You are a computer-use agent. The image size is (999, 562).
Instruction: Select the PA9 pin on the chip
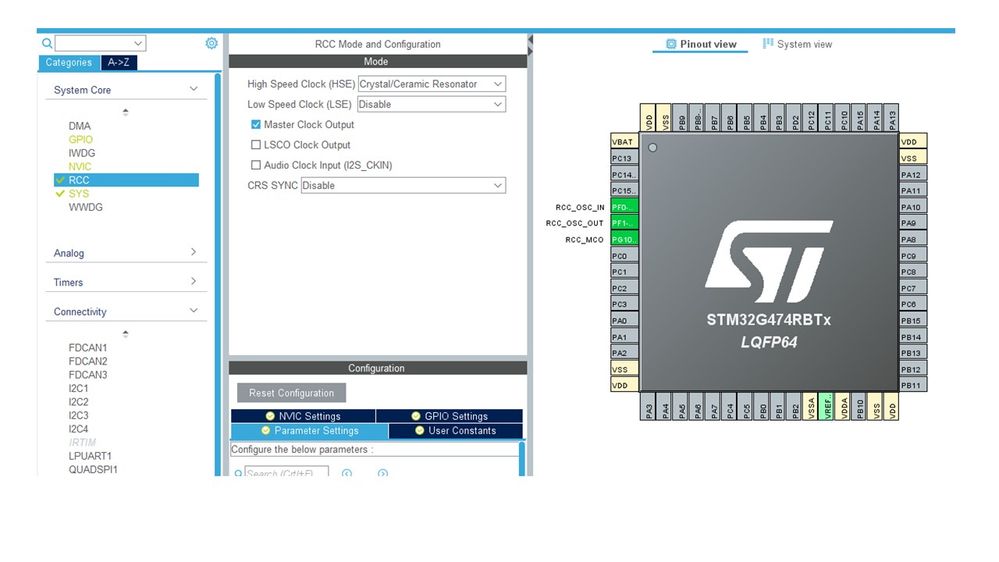pos(913,222)
